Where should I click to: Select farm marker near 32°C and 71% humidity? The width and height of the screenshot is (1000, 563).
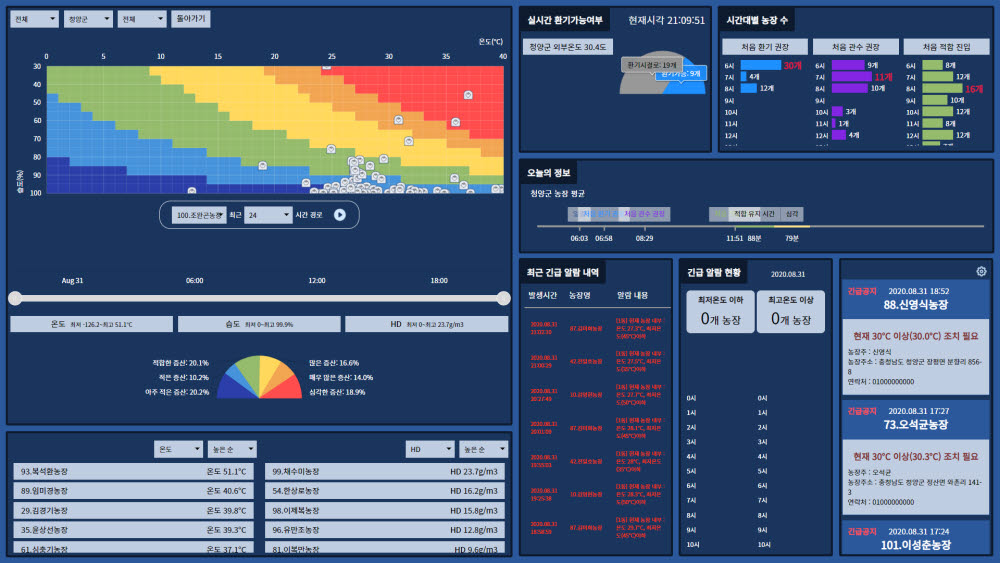[x=409, y=141]
